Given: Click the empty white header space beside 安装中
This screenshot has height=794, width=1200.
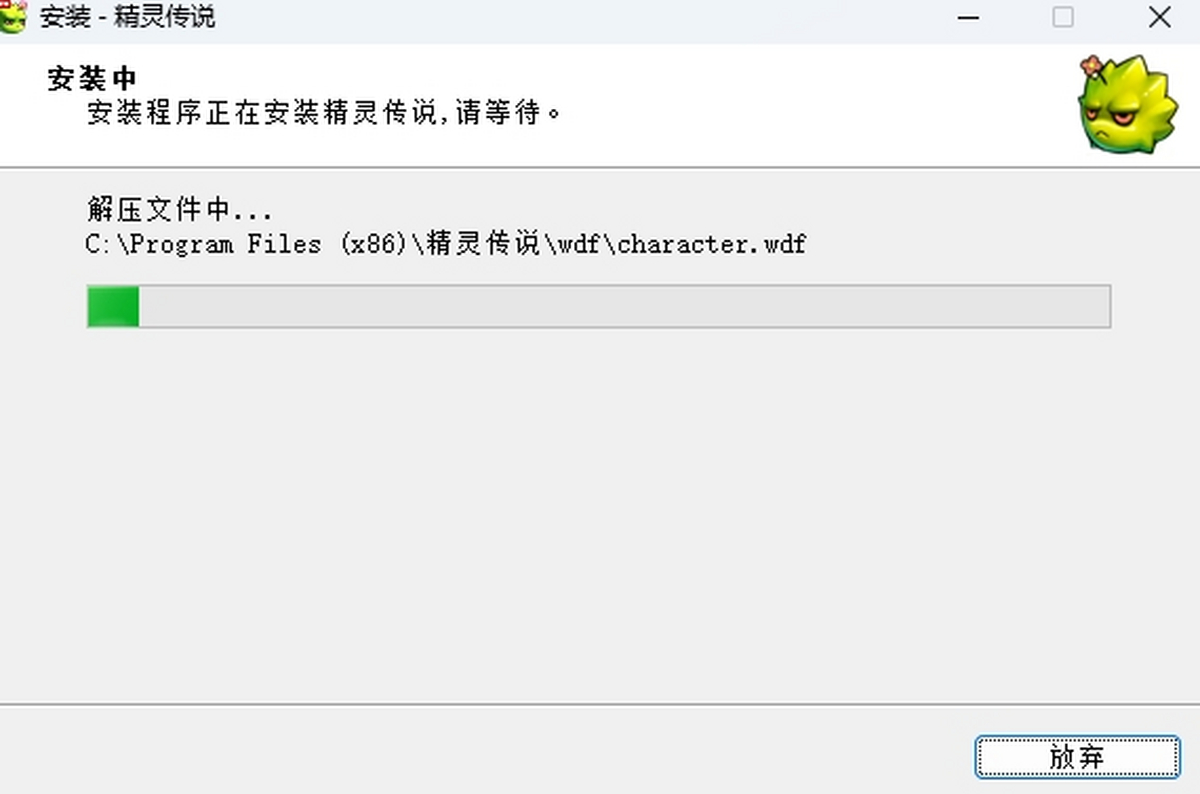Looking at the screenshot, I should pyautogui.click(x=600, y=78).
